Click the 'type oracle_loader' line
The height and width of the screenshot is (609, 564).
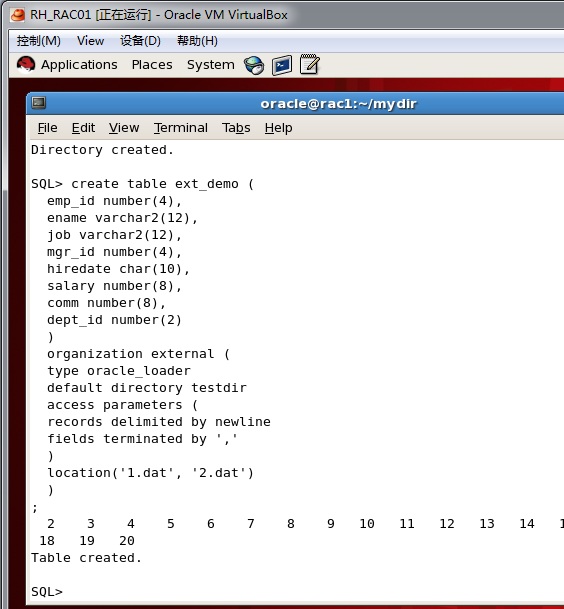pyautogui.click(x=118, y=371)
